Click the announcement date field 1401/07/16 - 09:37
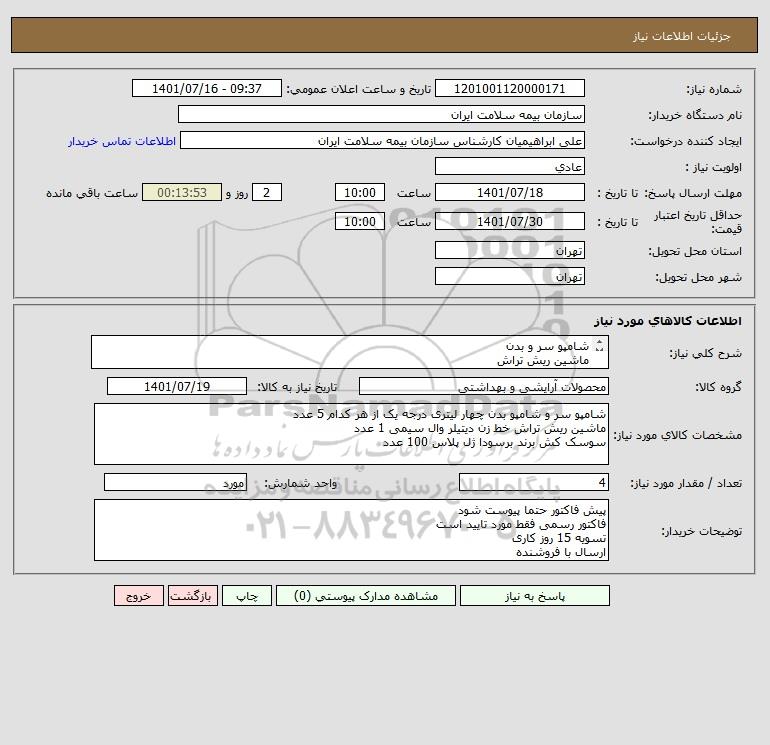 click(x=207, y=88)
